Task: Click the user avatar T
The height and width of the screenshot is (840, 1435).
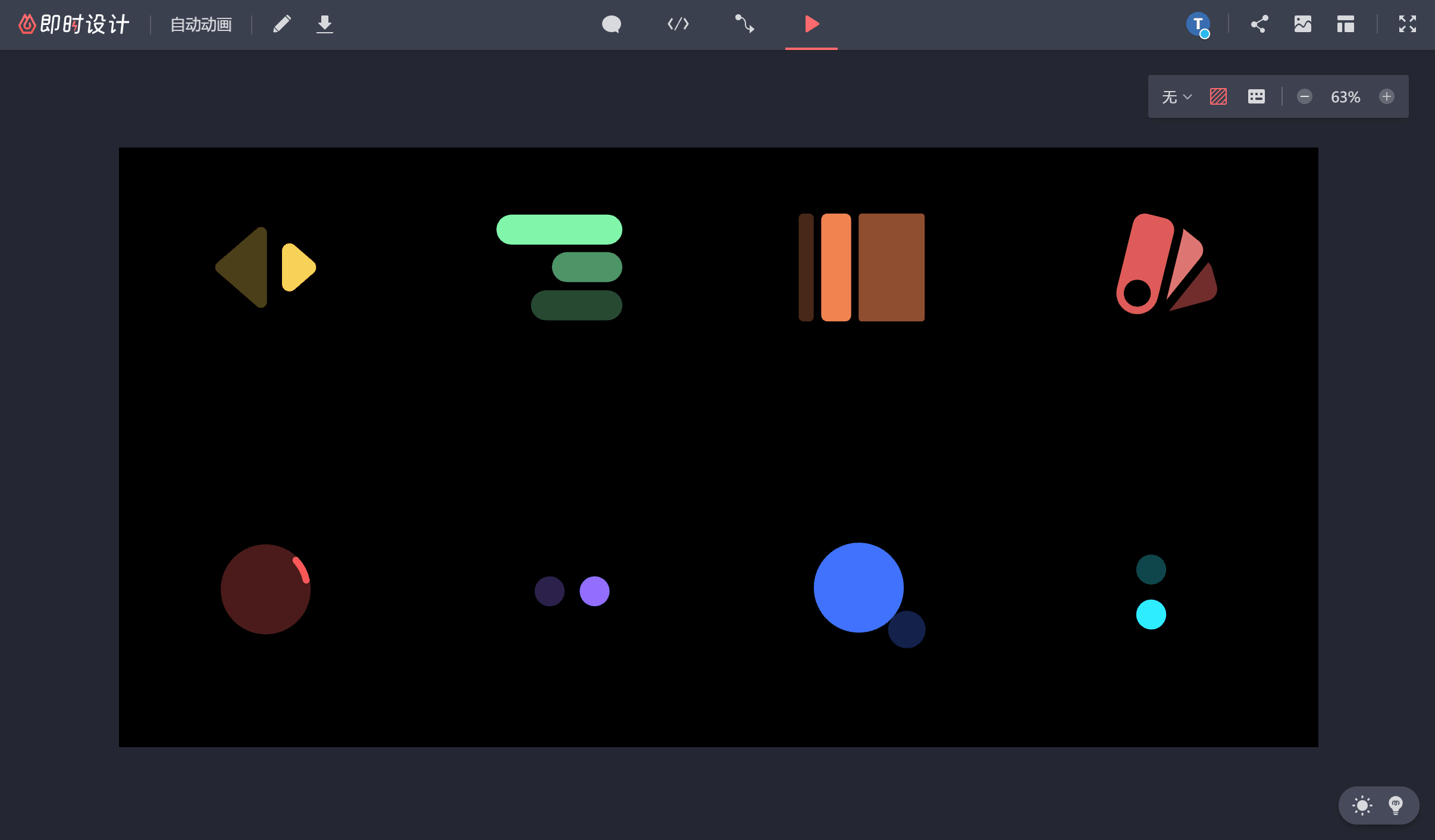Action: click(x=1198, y=24)
